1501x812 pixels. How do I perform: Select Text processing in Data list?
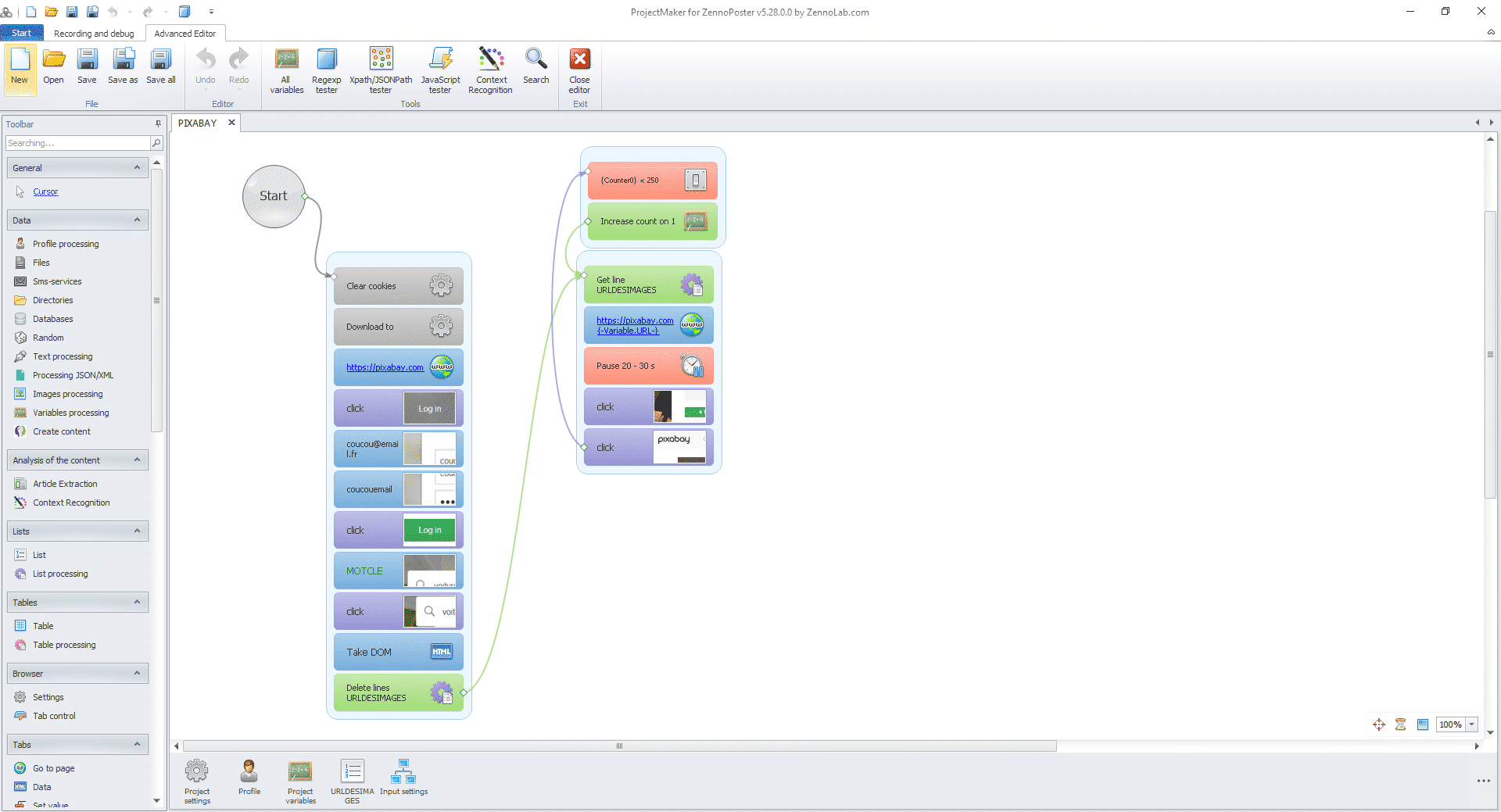click(x=63, y=356)
